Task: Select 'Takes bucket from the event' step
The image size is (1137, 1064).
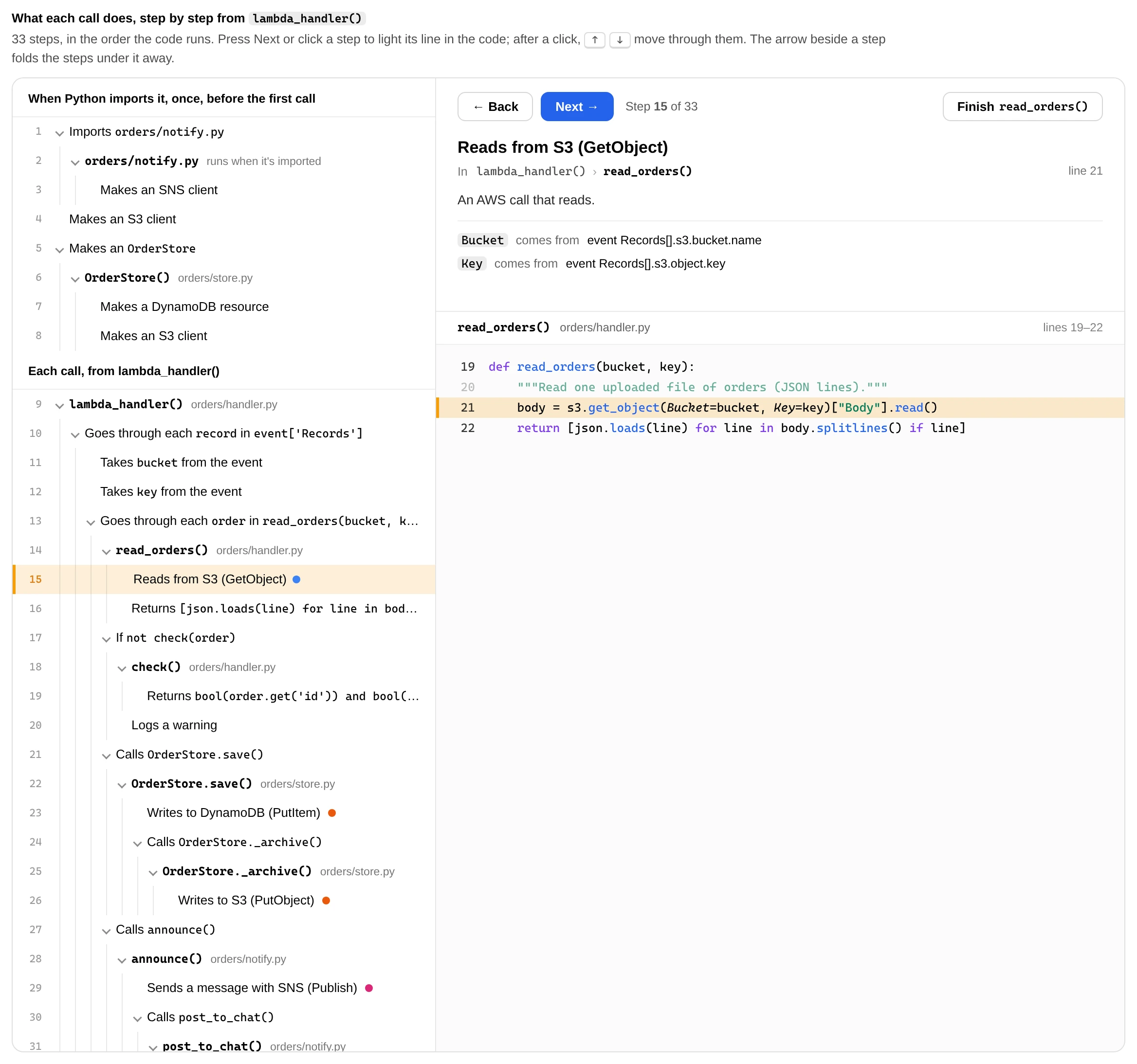Action: point(223,462)
